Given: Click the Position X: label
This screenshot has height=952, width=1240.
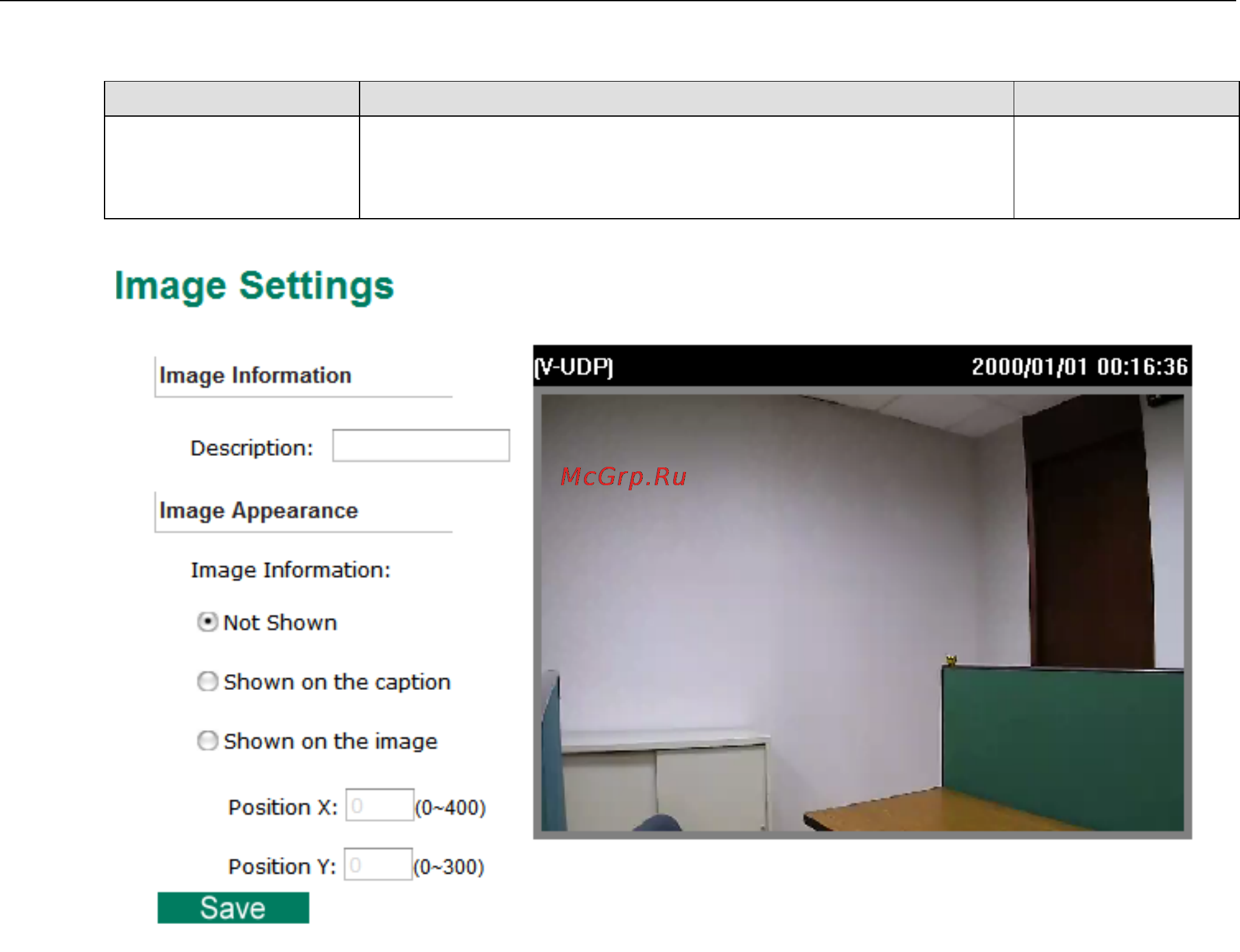Looking at the screenshot, I should pos(283,807).
